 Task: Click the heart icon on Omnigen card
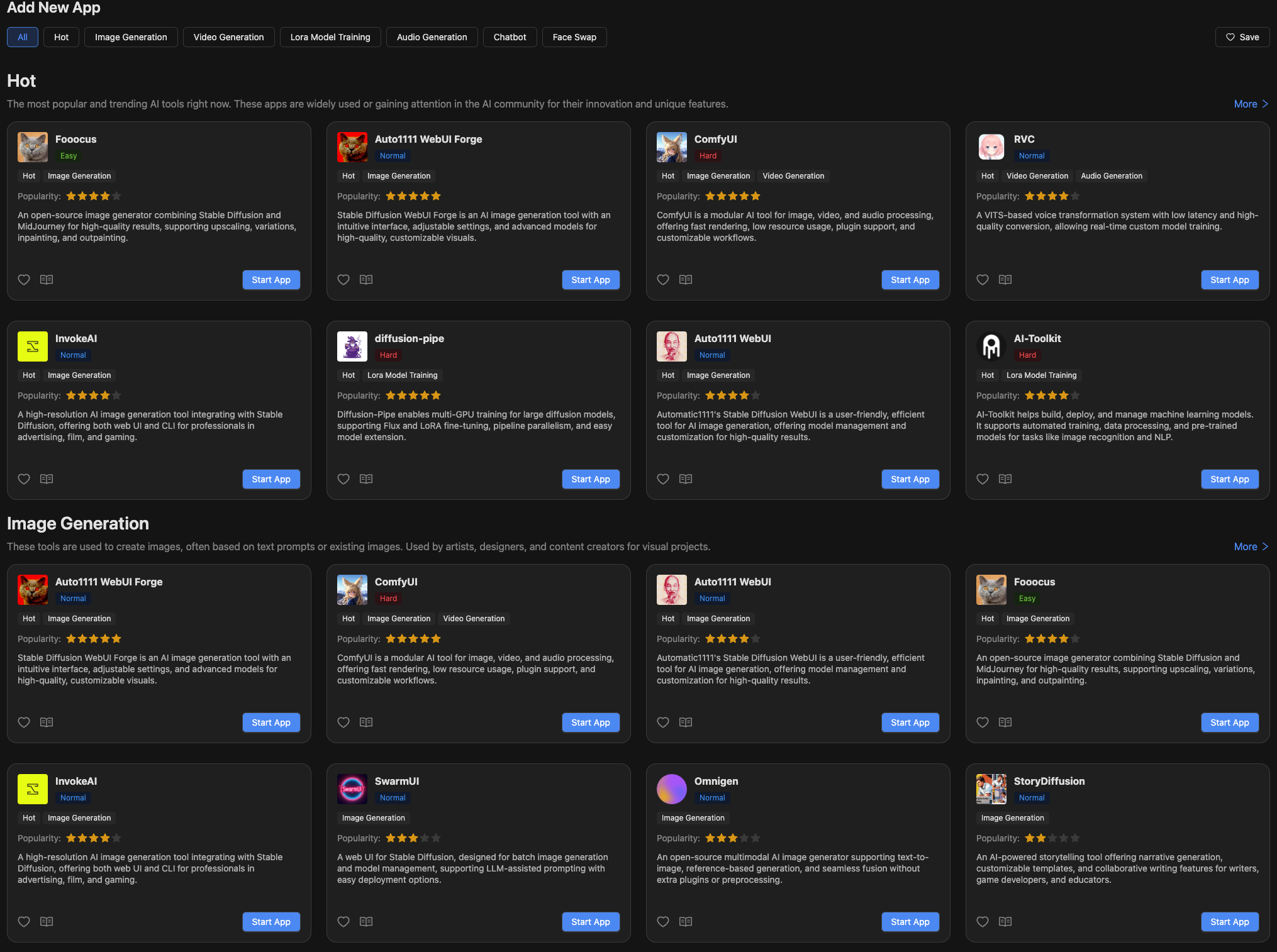coord(663,922)
